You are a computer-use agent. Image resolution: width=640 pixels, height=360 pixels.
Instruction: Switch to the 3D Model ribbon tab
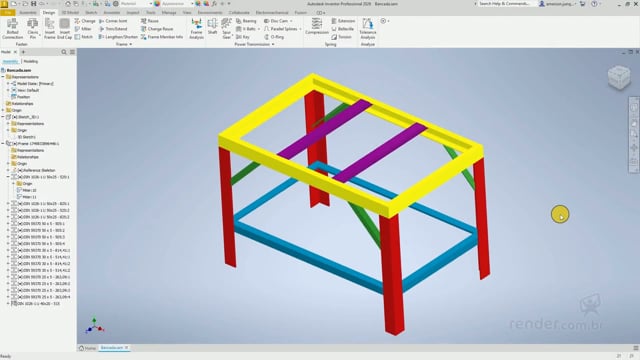[70, 13]
